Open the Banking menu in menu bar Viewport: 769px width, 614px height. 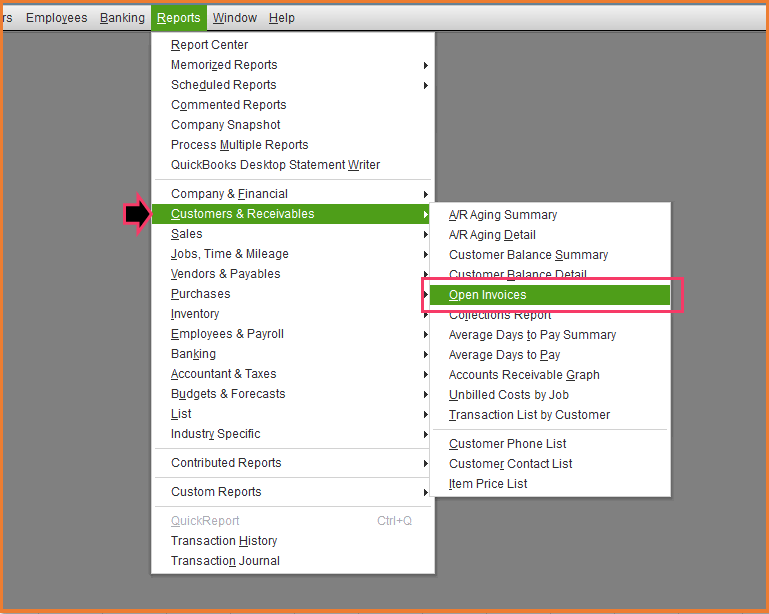122,18
